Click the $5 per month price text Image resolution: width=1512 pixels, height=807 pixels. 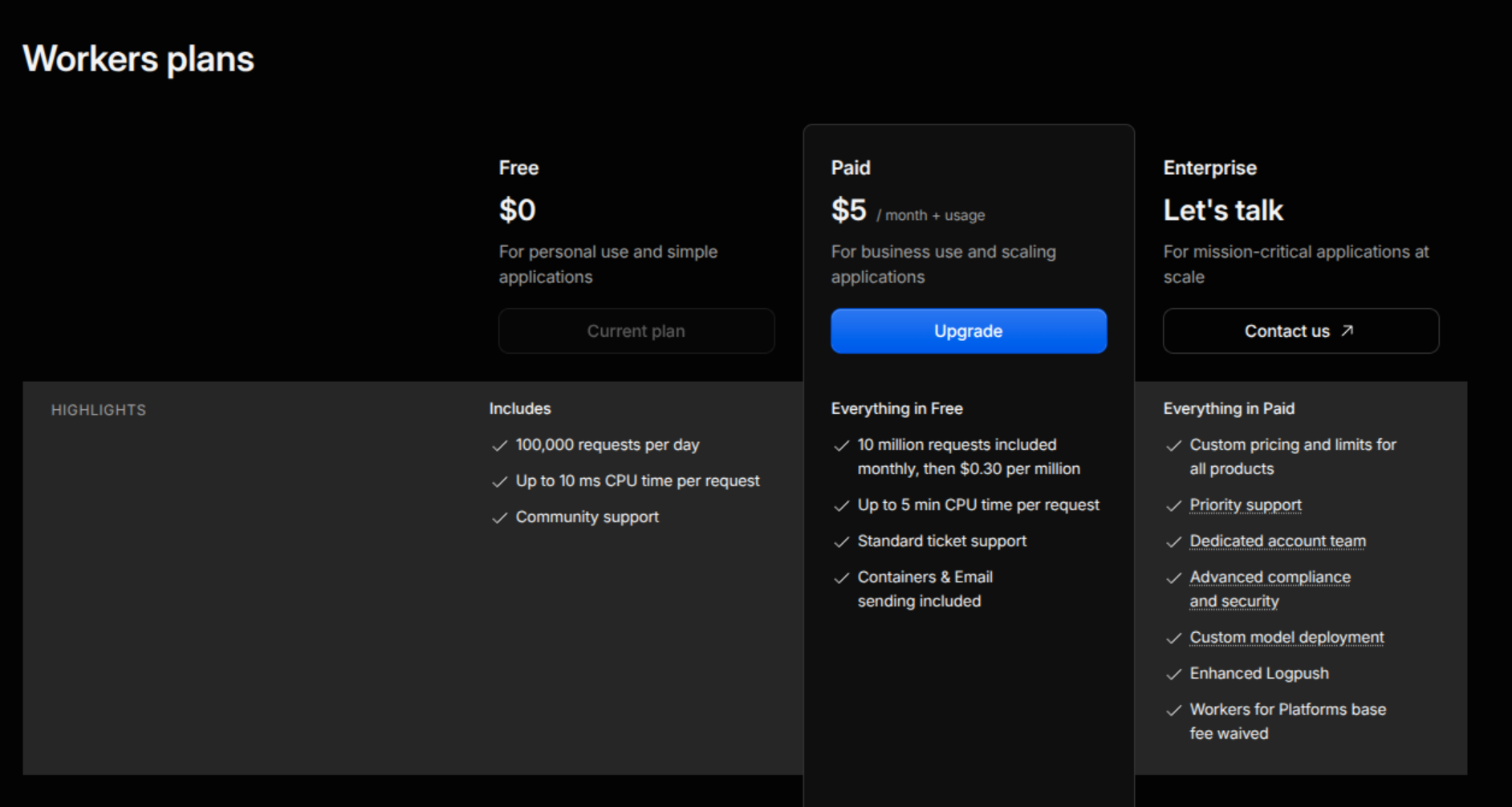(908, 211)
